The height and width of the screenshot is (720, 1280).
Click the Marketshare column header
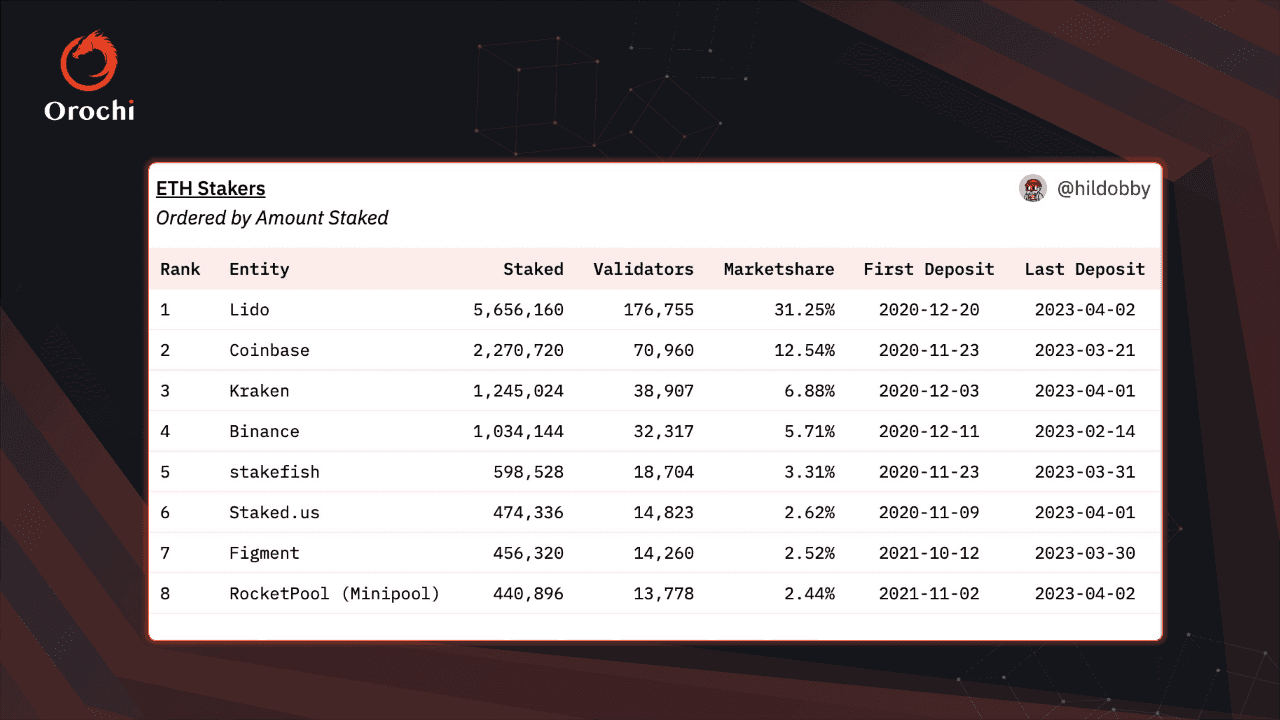pyautogui.click(x=779, y=269)
